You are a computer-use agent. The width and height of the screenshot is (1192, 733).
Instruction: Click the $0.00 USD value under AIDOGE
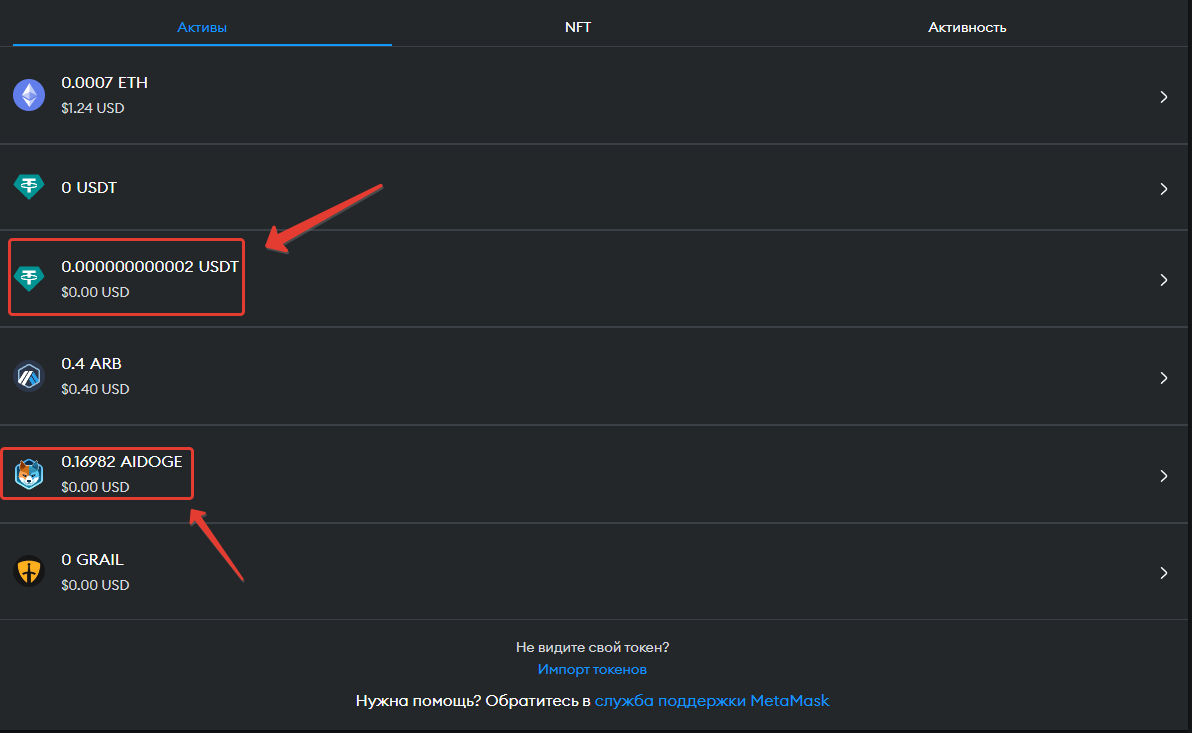tap(95, 487)
